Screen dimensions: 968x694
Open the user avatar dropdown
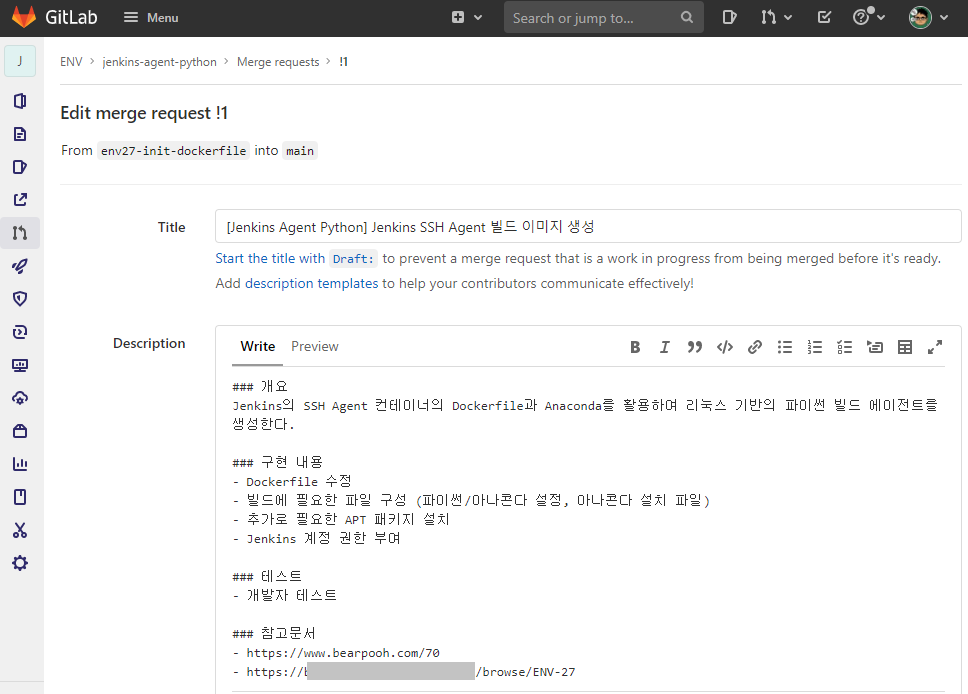928,17
